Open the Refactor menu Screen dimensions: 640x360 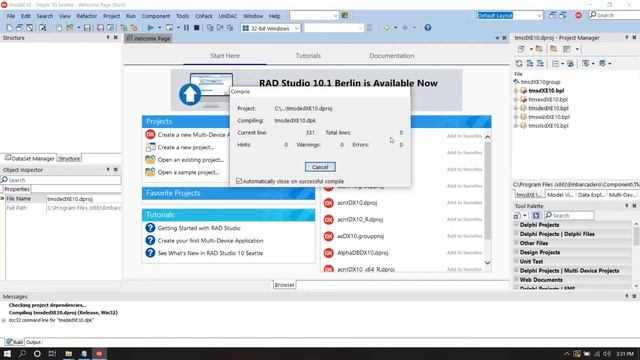(x=87, y=16)
